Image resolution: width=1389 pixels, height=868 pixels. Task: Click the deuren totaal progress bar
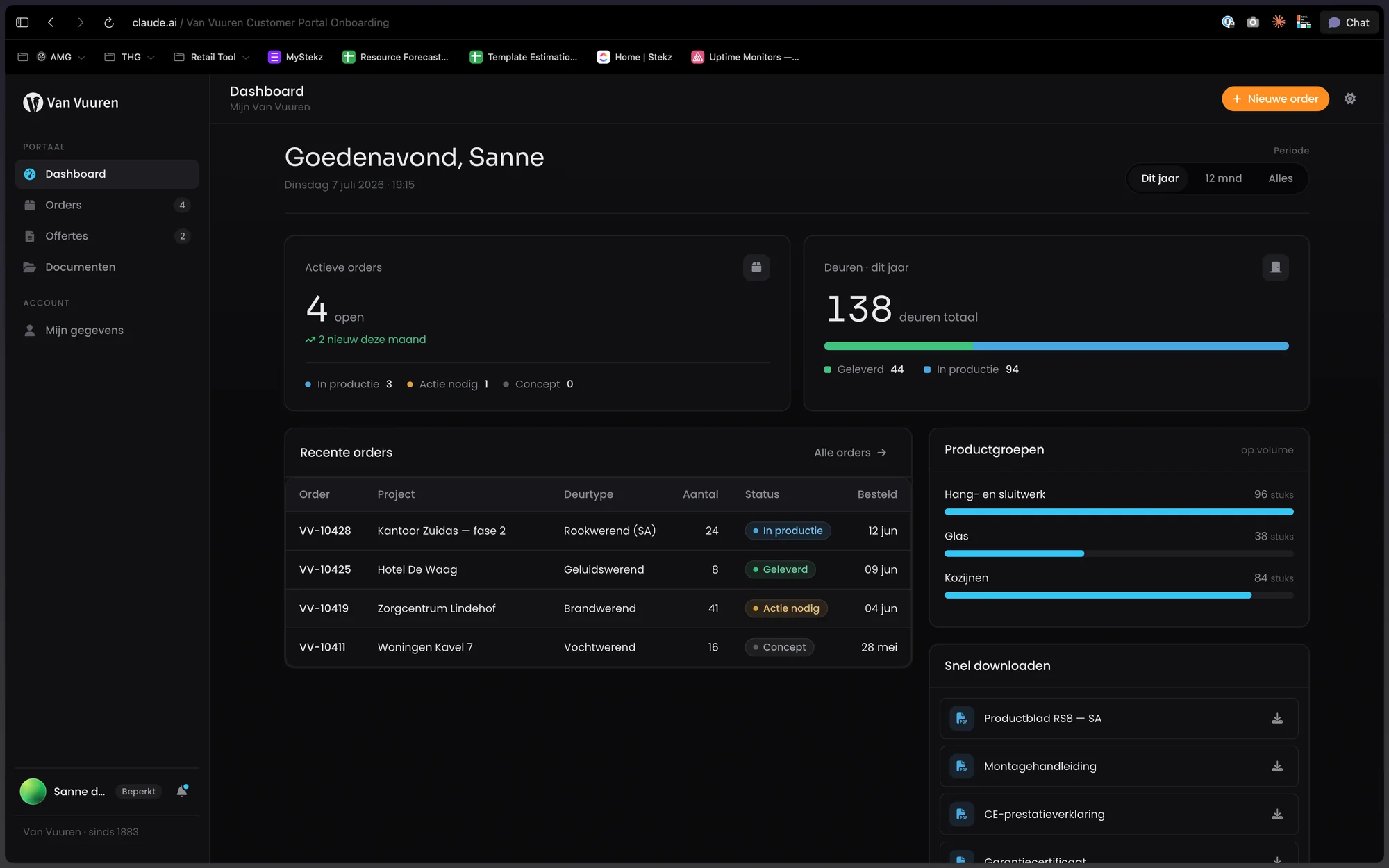[x=1056, y=346]
